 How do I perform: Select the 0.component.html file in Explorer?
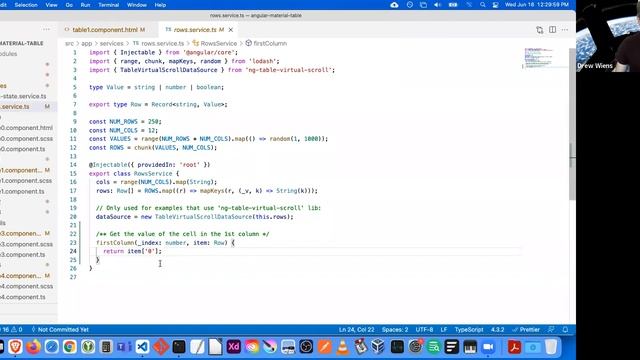[26, 128]
